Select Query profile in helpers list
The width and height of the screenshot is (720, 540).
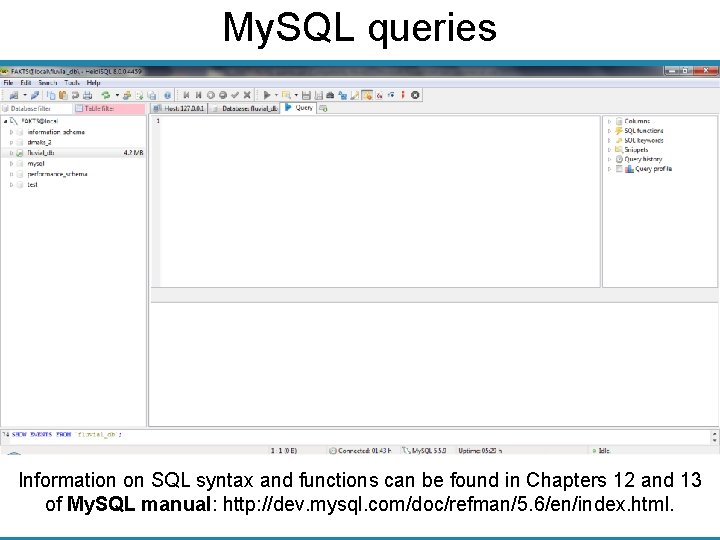pyautogui.click(x=653, y=169)
